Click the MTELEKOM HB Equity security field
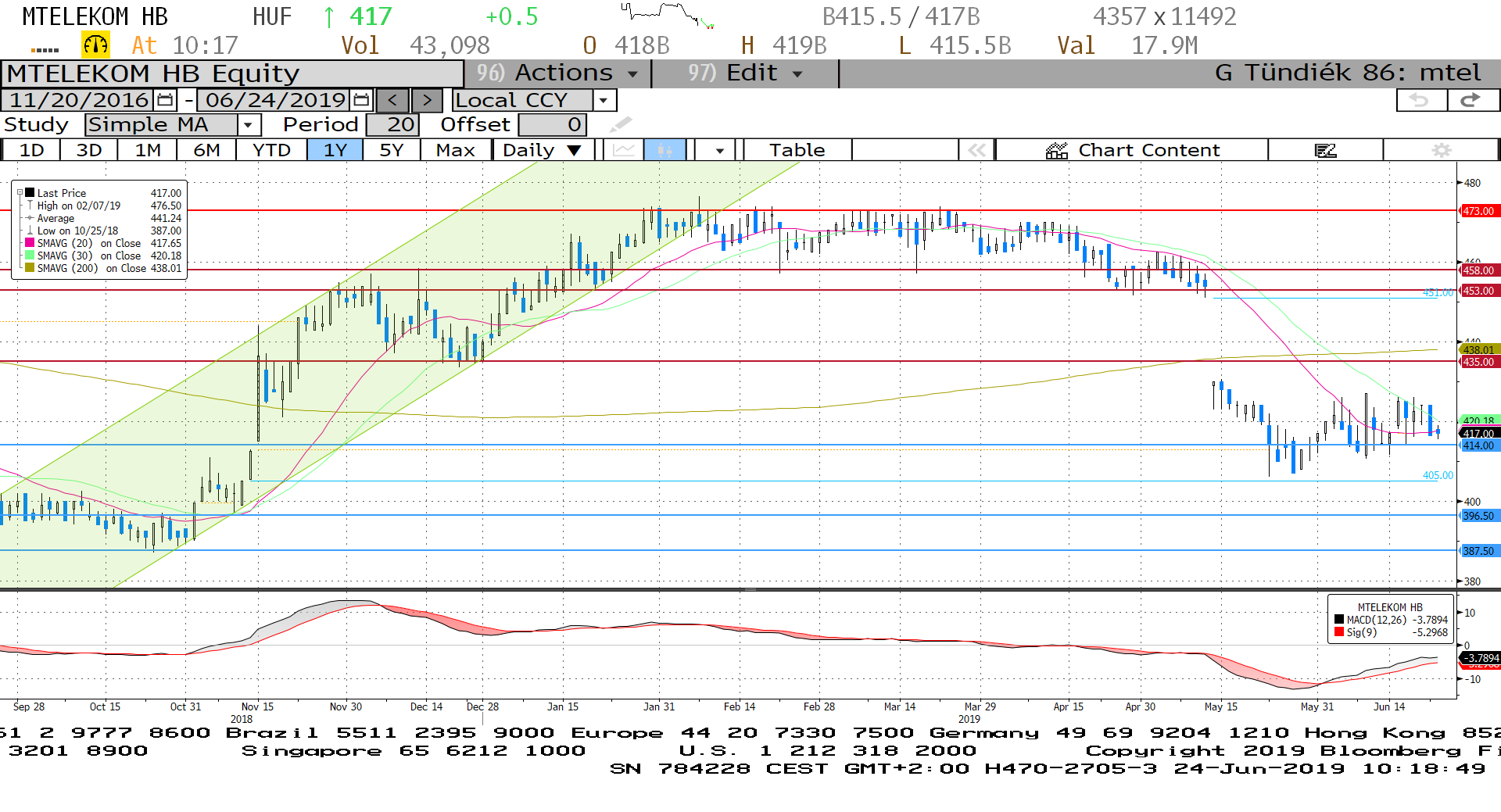Screen dimensions: 1501x812 [x=232, y=73]
